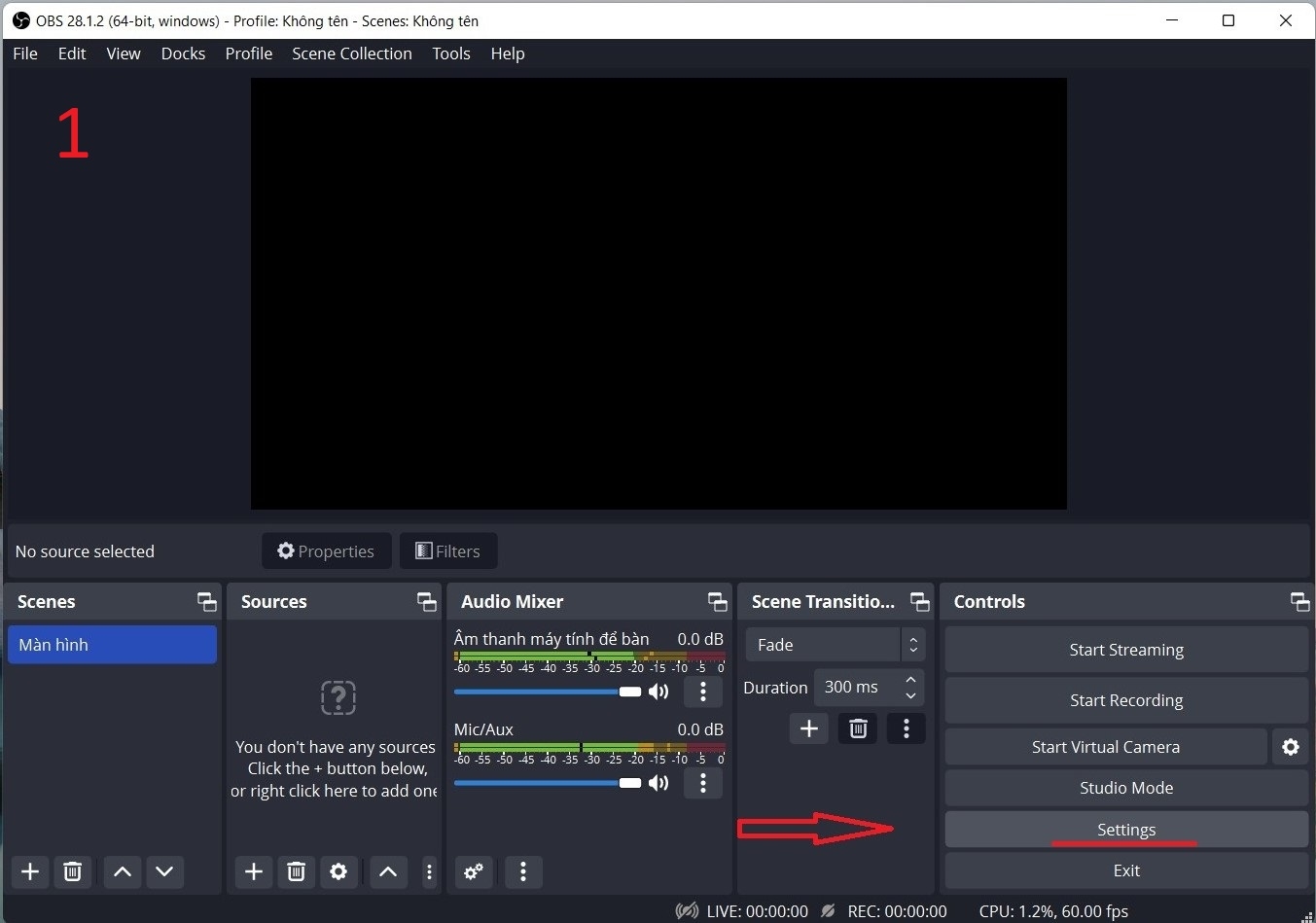Viewport: 1316px width, 923px height.
Task: Open the Tools menu
Action: (x=451, y=53)
